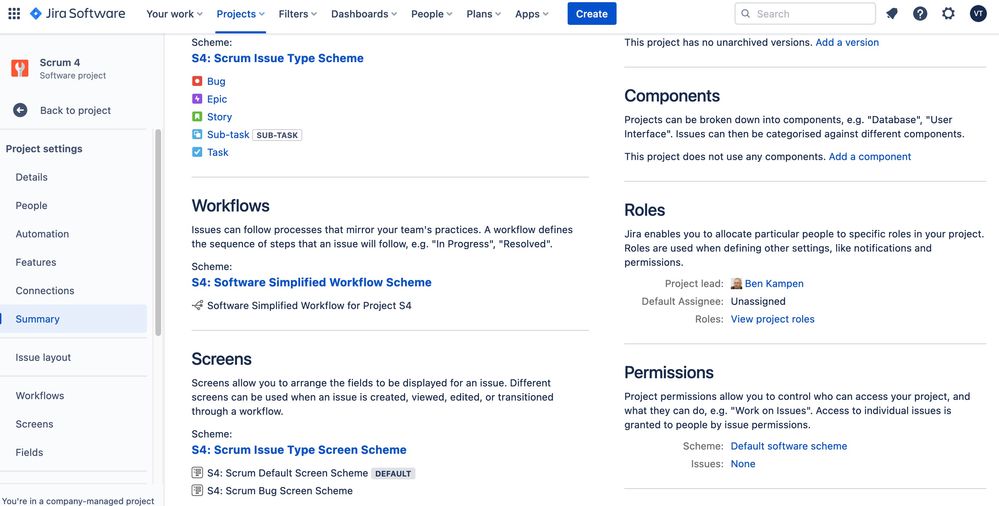The height and width of the screenshot is (506, 999).
Task: Open the Epic issue type link
Action: click(217, 99)
